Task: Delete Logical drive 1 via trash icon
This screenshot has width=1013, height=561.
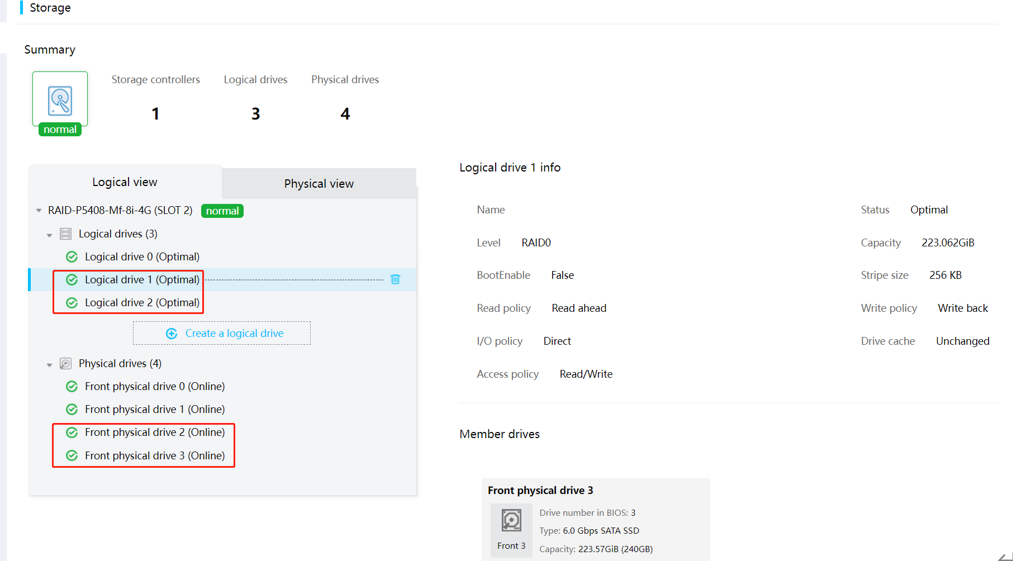Action: (x=395, y=279)
